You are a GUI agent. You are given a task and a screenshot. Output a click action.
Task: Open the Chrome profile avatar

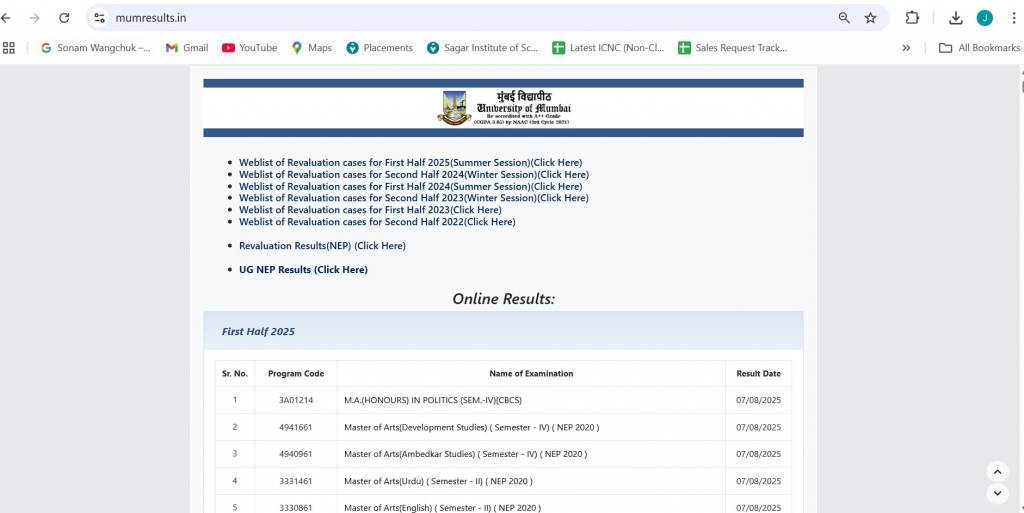tap(985, 18)
